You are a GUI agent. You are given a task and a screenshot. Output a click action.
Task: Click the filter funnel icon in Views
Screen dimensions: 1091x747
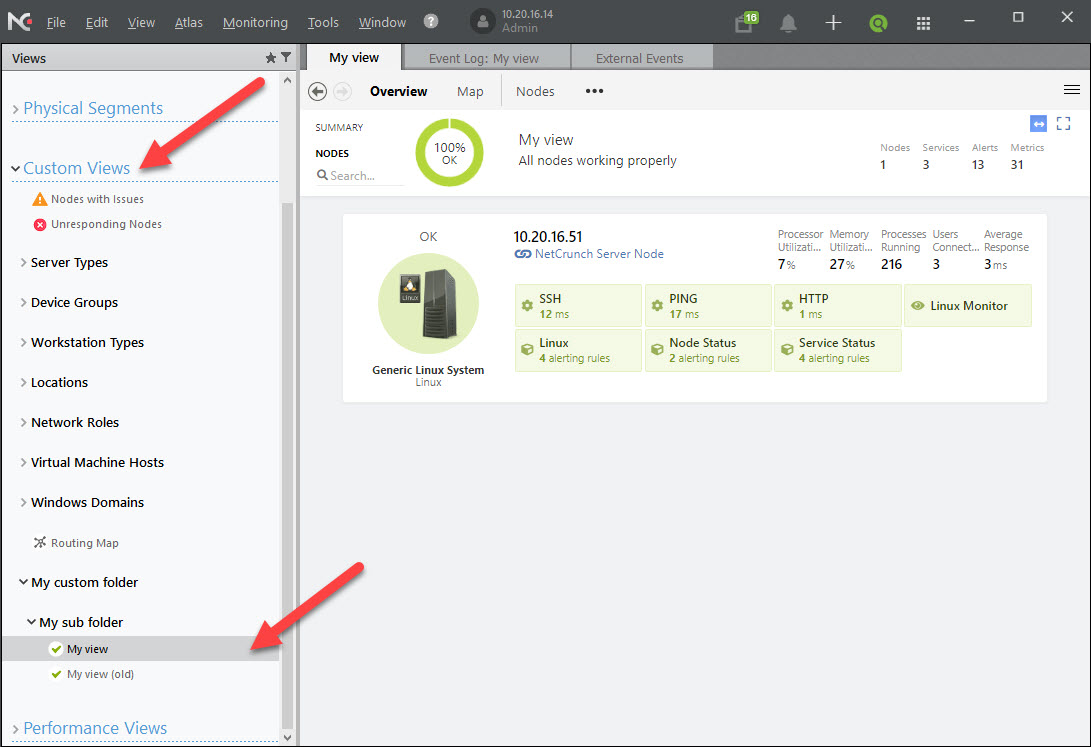[x=286, y=58]
